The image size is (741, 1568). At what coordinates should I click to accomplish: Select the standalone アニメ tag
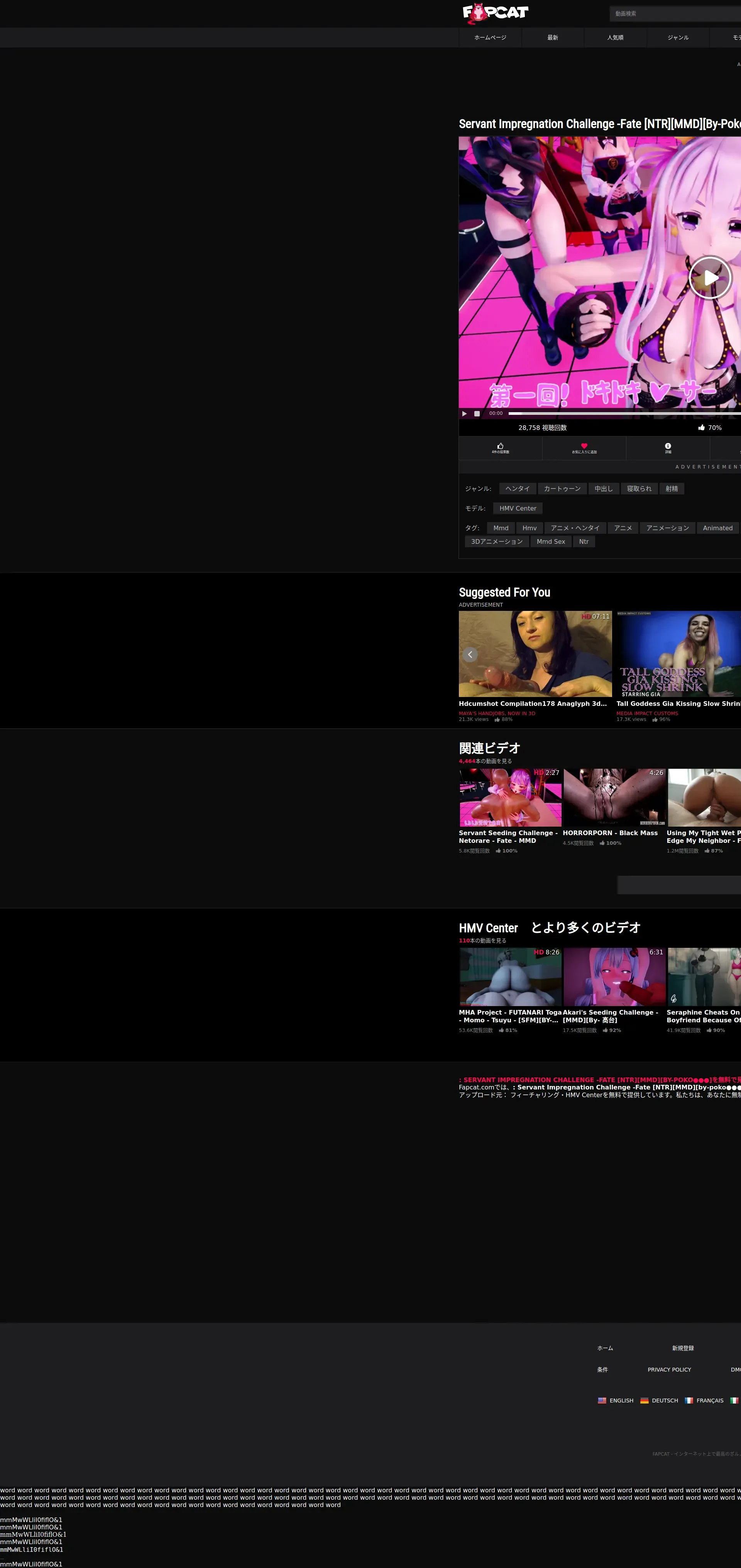tap(623, 528)
